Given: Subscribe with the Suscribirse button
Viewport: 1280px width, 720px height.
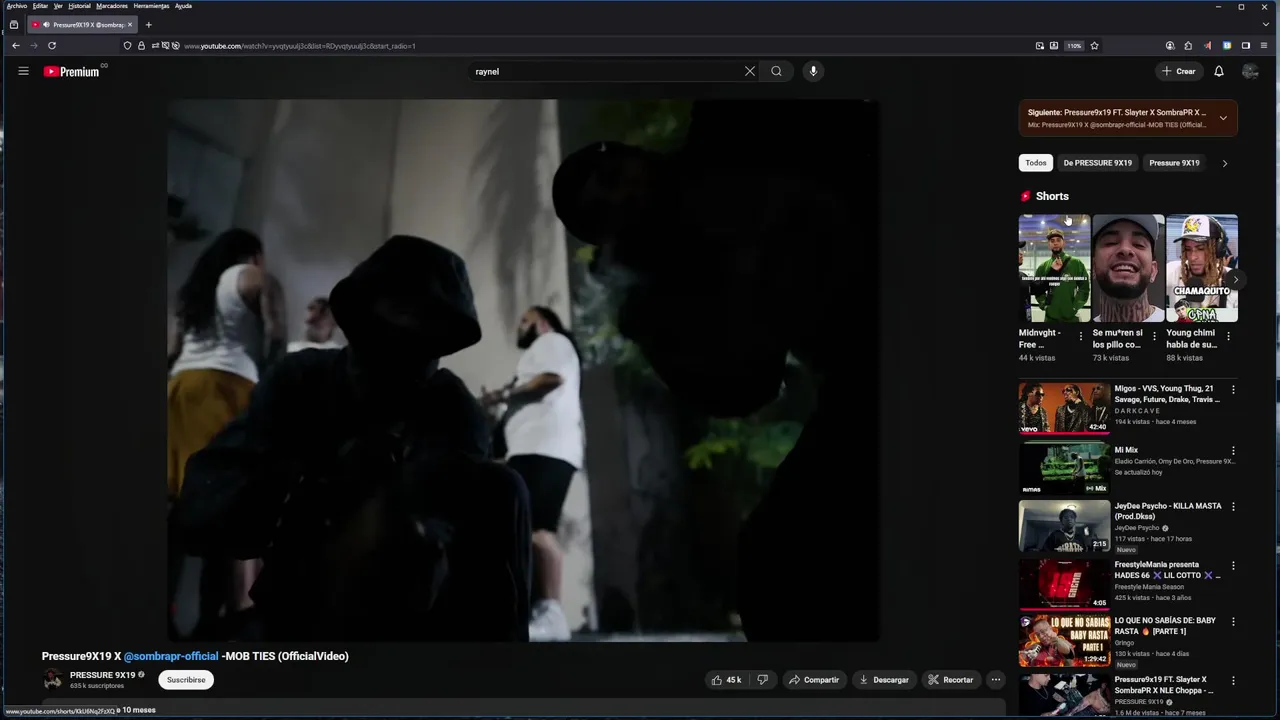Looking at the screenshot, I should [186, 680].
